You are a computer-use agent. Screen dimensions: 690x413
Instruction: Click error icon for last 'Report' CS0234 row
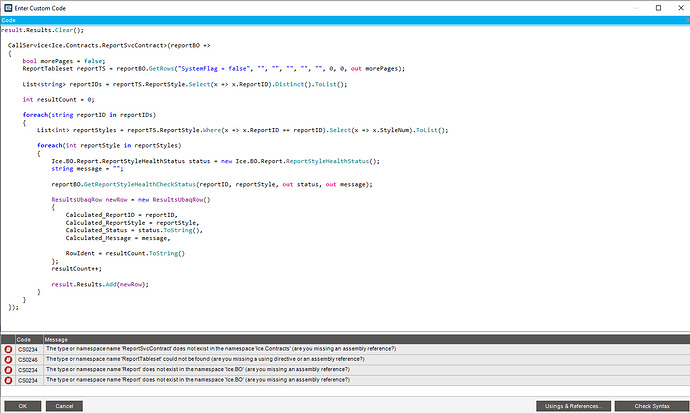8,380
